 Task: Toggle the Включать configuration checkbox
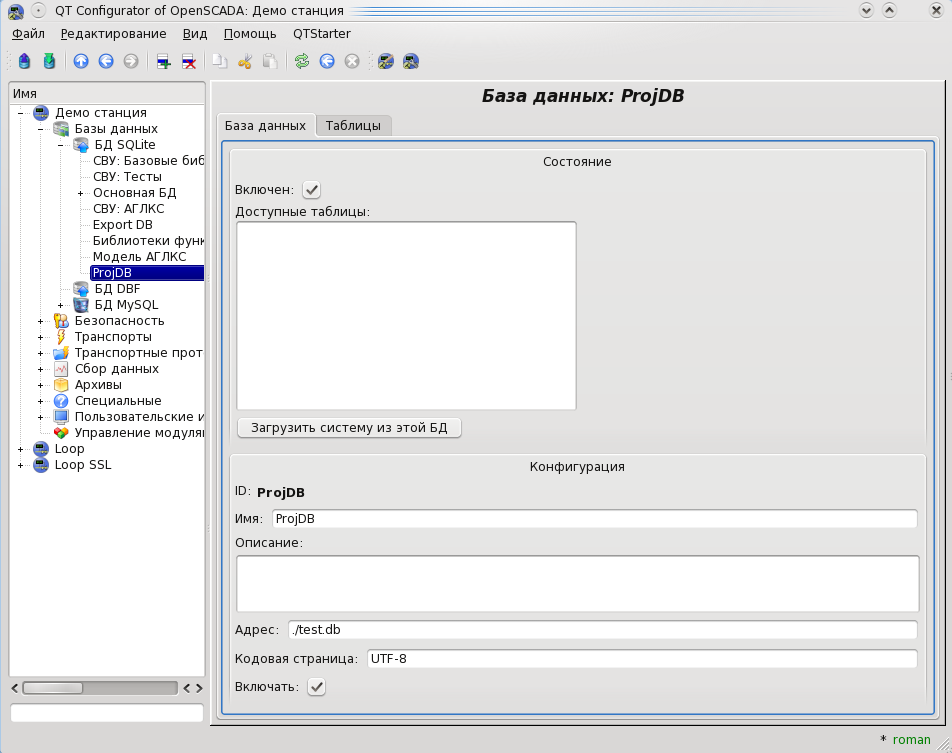click(x=316, y=687)
